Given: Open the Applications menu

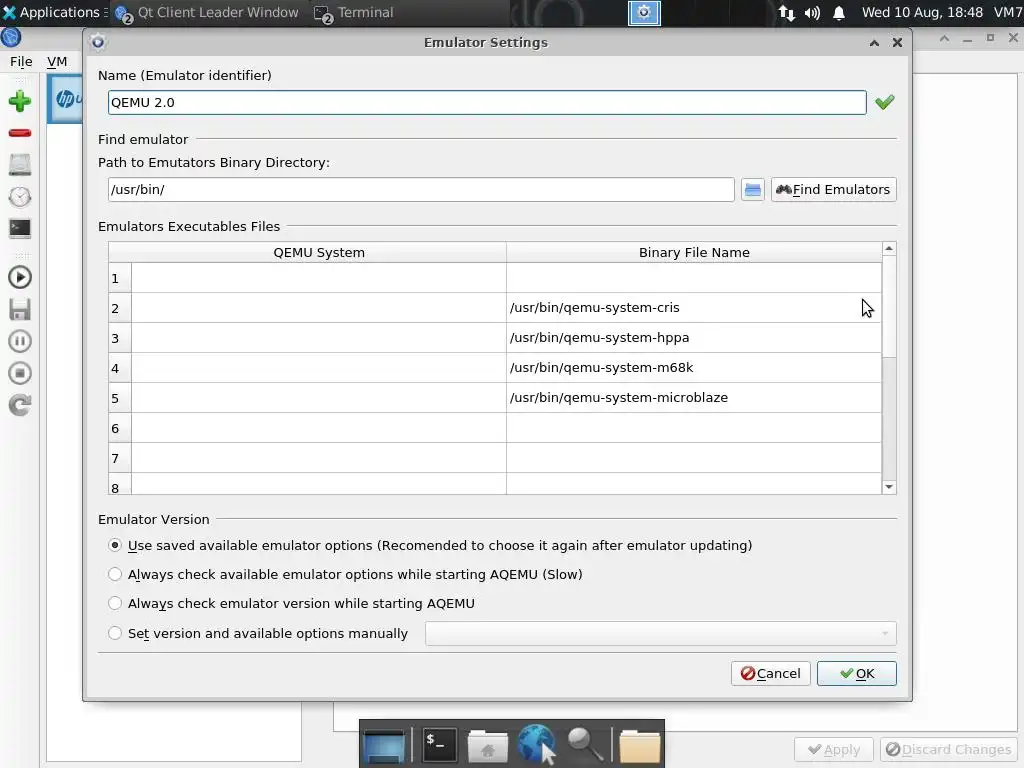Looking at the screenshot, I should [x=54, y=12].
